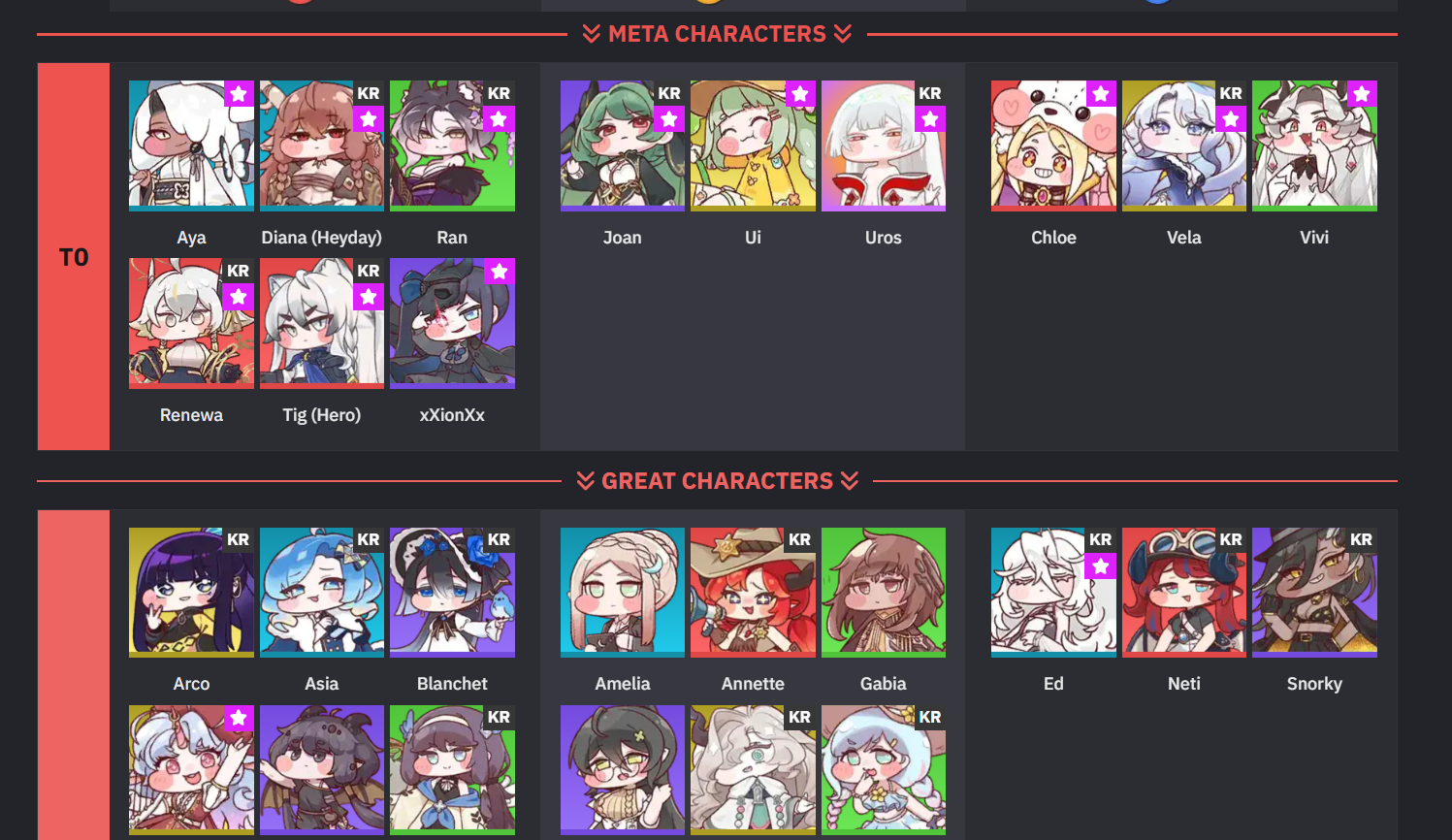Click the pink star badge on Aya
The image size is (1452, 840).
point(239,94)
